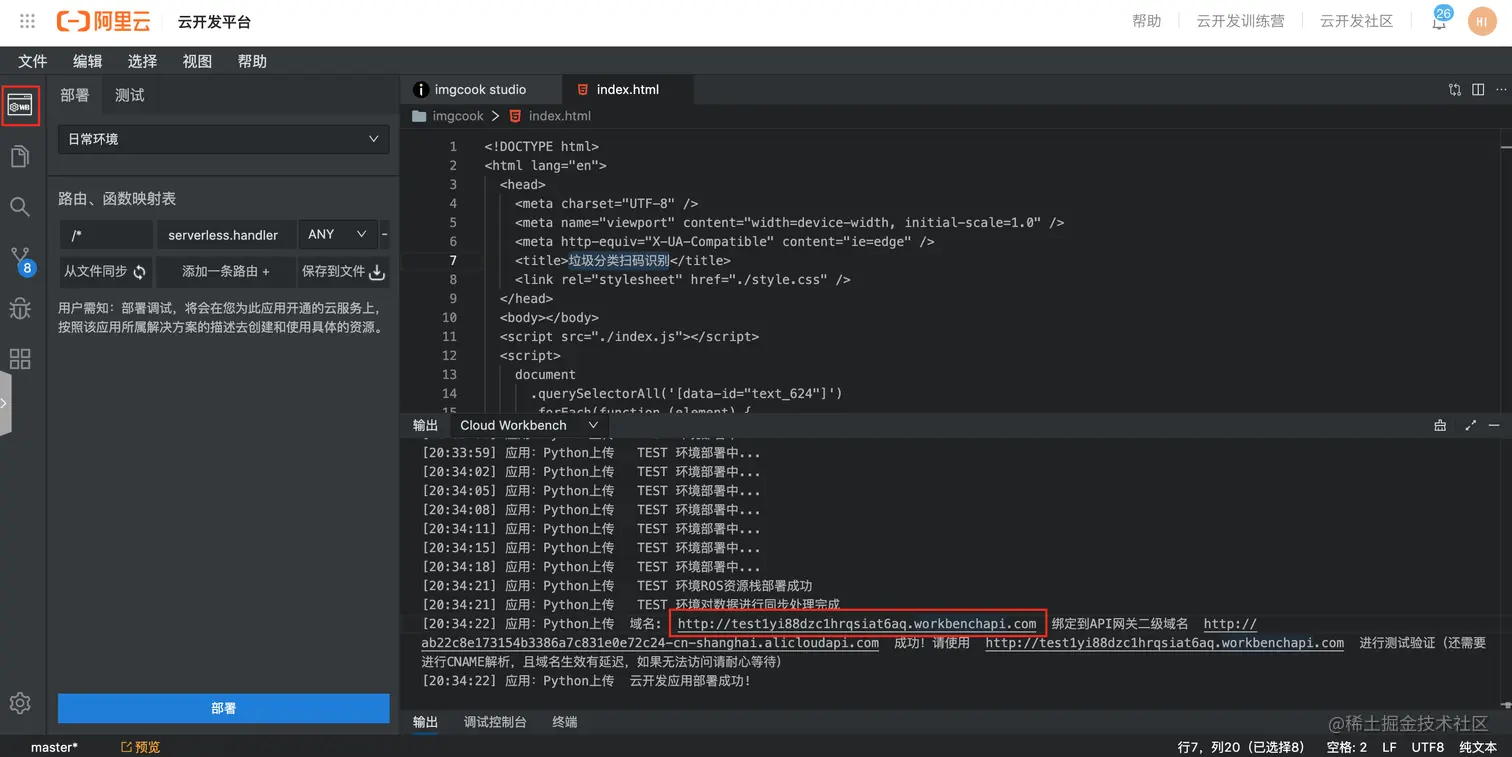1512x757 pixels.
Task: Switch to the 部署 tab
Action: [x=75, y=95]
